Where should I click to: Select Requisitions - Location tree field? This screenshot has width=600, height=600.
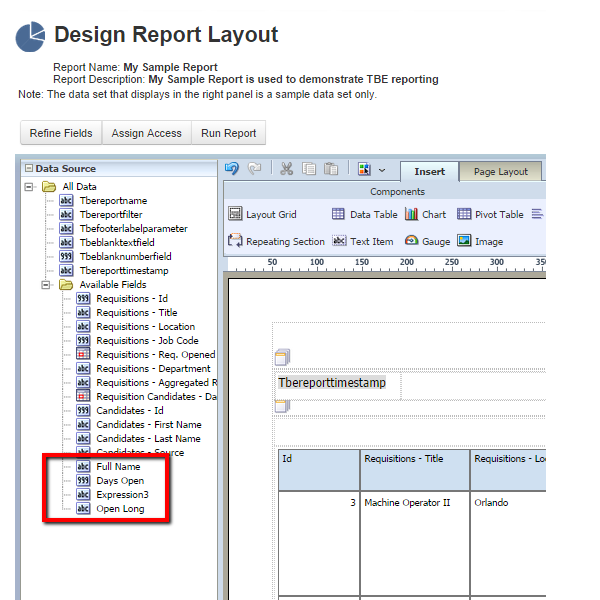pyautogui.click(x=135, y=326)
